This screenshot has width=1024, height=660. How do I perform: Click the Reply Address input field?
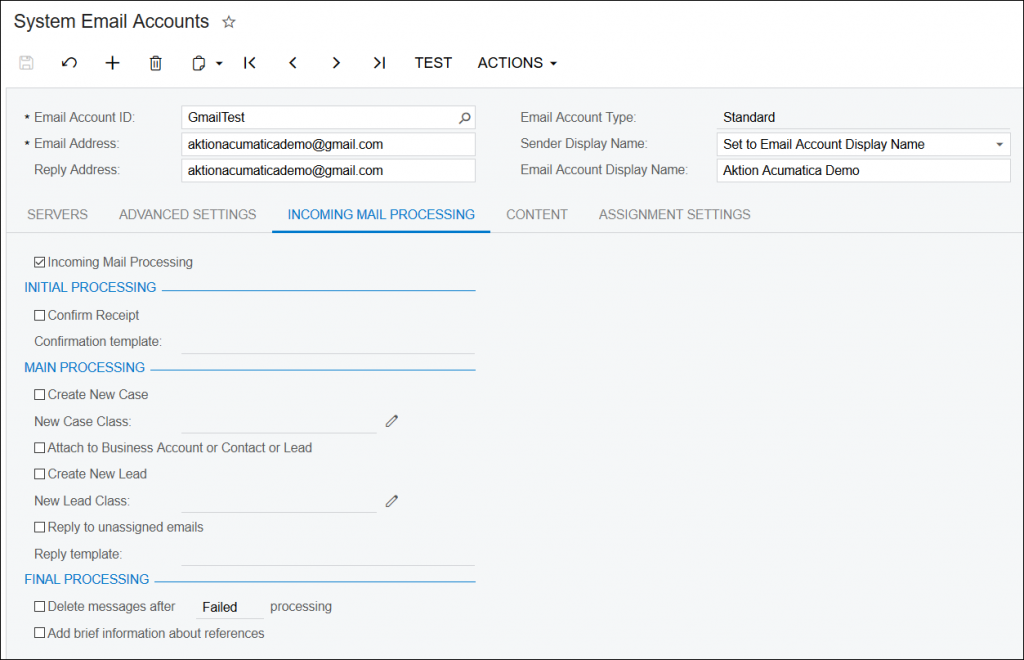(328, 170)
